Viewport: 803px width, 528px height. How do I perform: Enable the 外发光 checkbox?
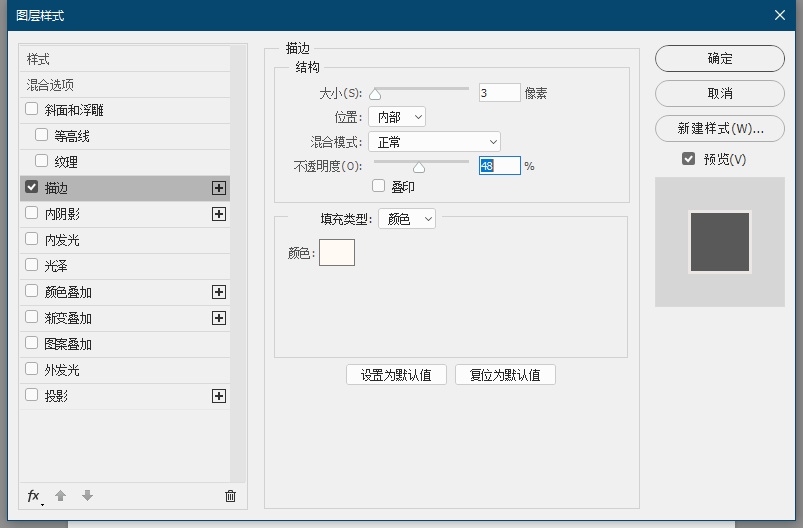pos(32,369)
